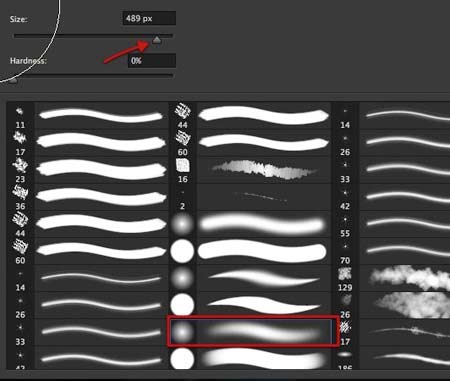Select the size 55 airbrush preset
The image size is (450, 381).
pos(392,224)
